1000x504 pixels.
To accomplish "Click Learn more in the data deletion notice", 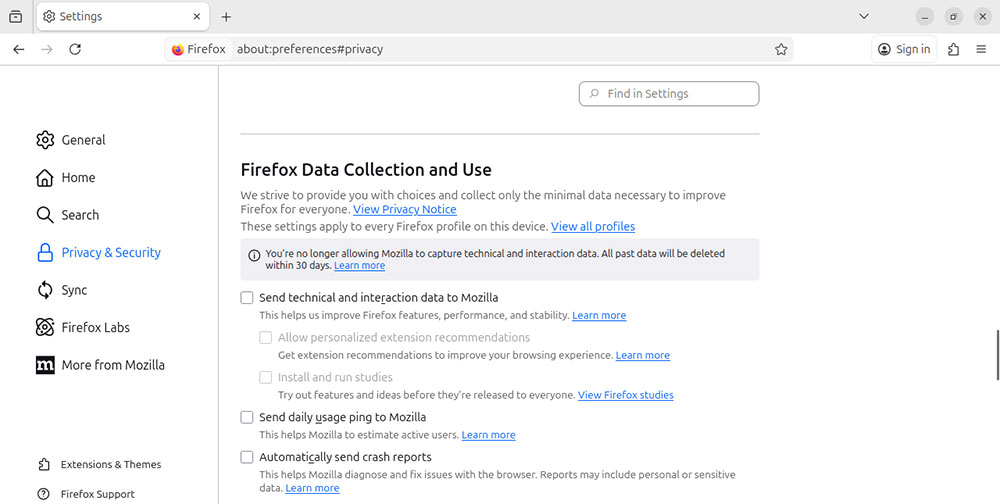I will pyautogui.click(x=360, y=265).
